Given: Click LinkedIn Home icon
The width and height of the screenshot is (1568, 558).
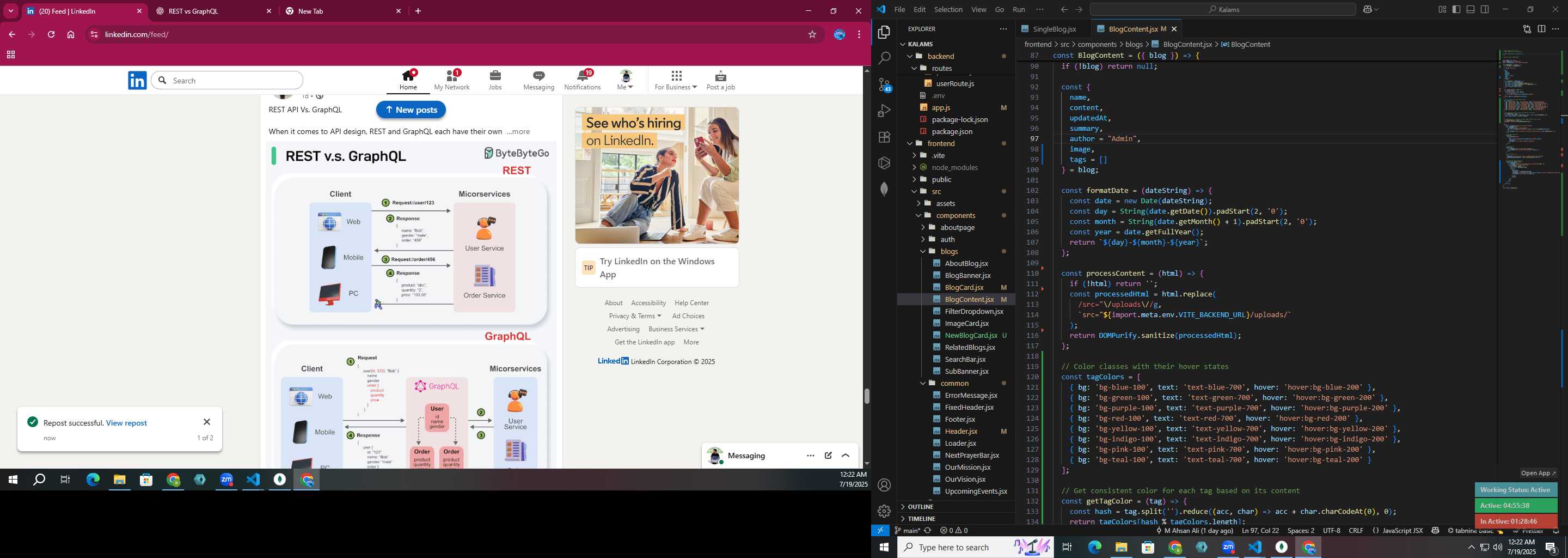Looking at the screenshot, I should coord(408,81).
